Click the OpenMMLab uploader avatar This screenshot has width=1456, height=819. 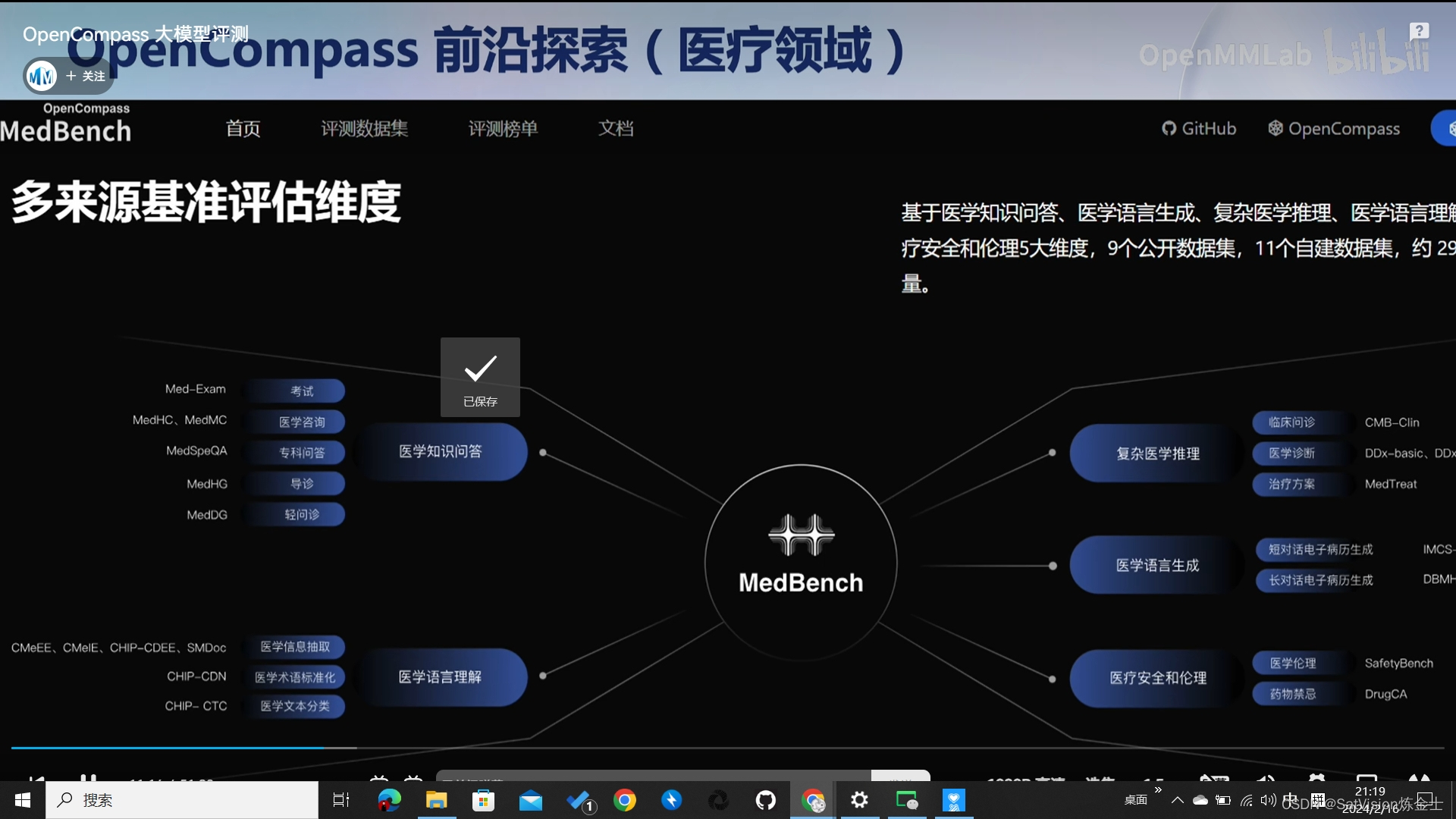pos(41,76)
